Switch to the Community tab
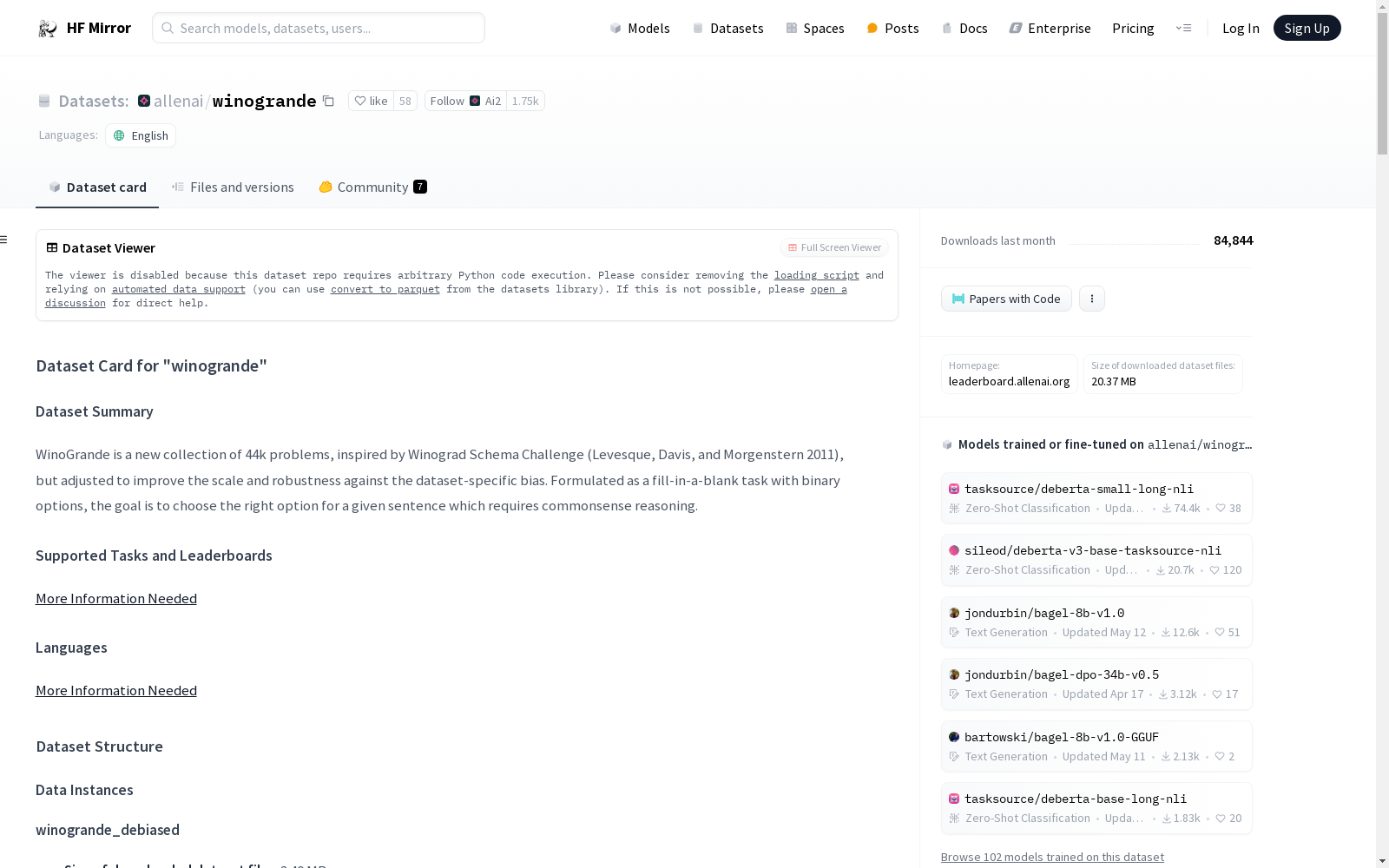The image size is (1389, 868). (372, 187)
